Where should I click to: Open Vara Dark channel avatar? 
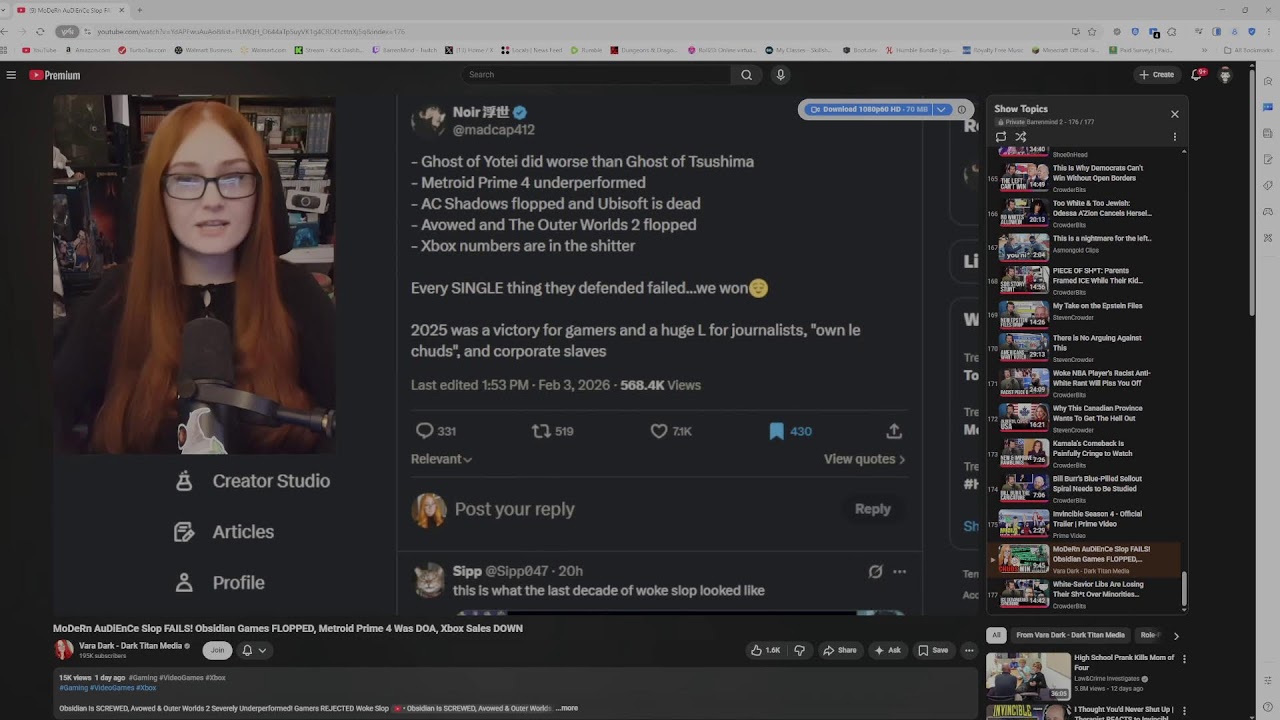[64, 650]
